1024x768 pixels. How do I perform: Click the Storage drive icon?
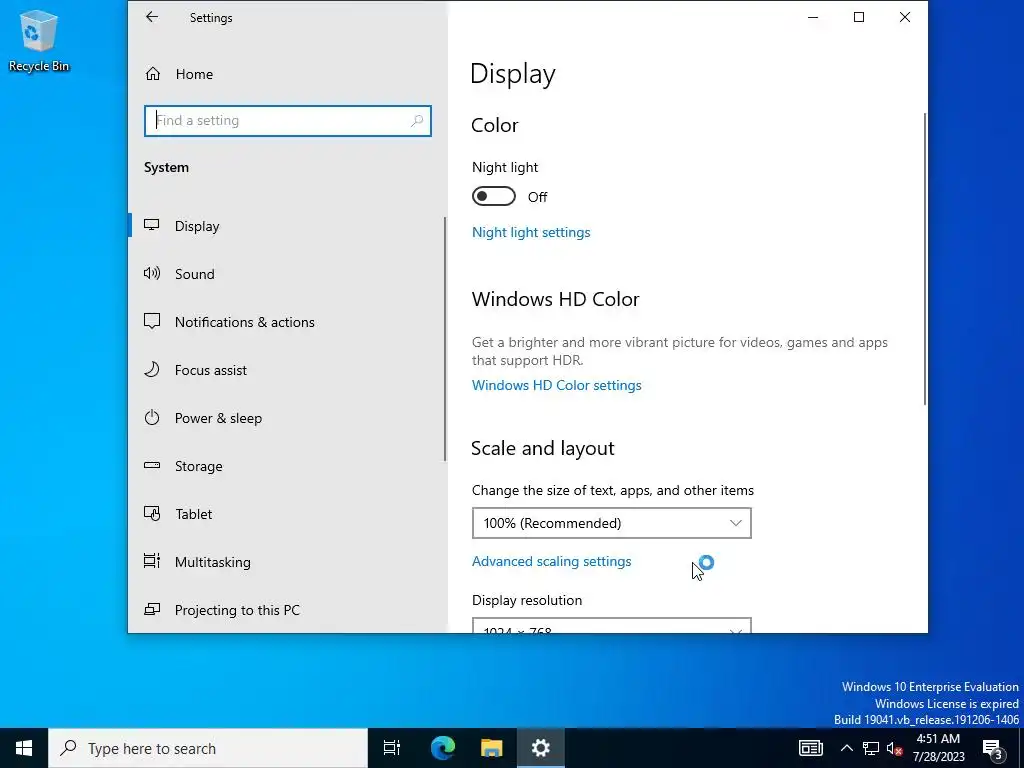click(152, 466)
